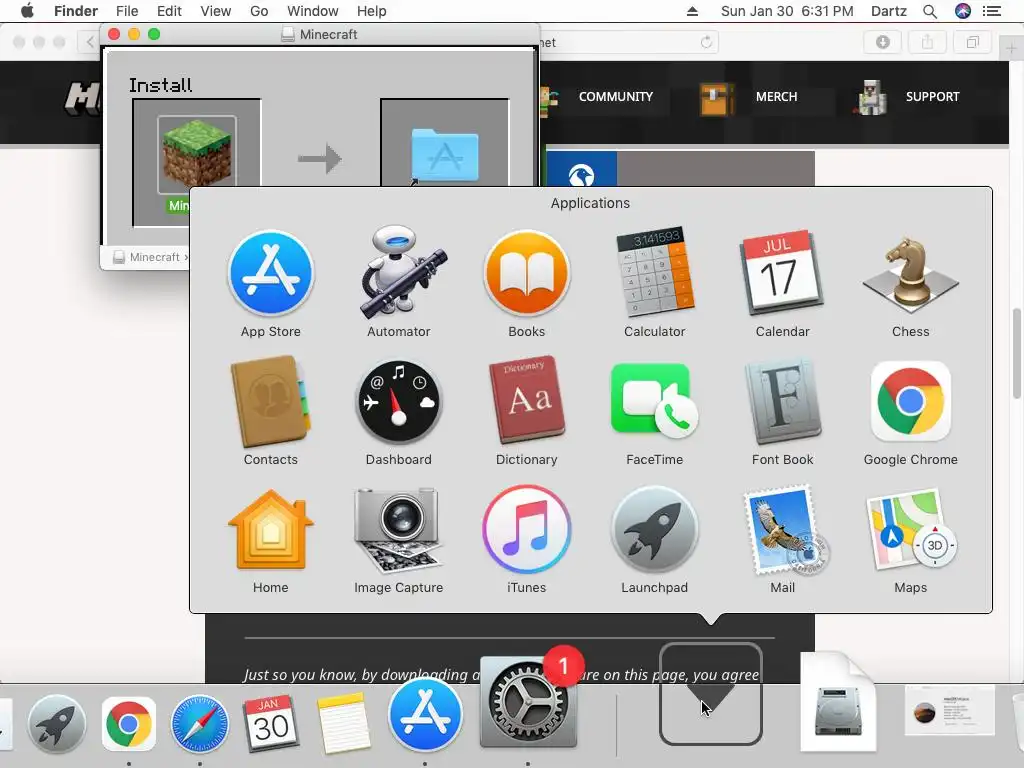Open Chrome from the Dock
The height and width of the screenshot is (768, 1024).
tap(129, 724)
